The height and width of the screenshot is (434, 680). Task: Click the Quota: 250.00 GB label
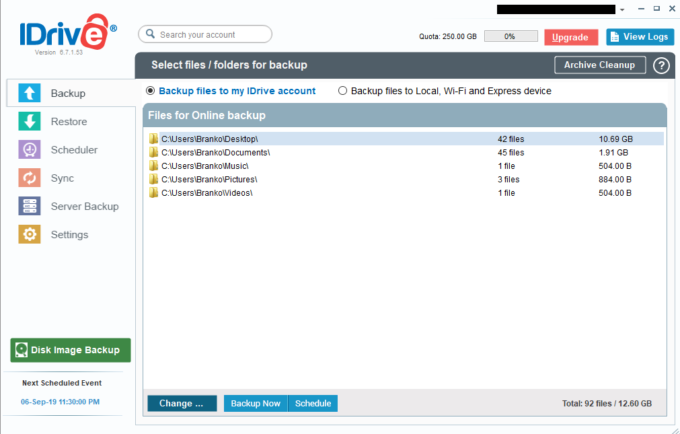[x=448, y=36]
